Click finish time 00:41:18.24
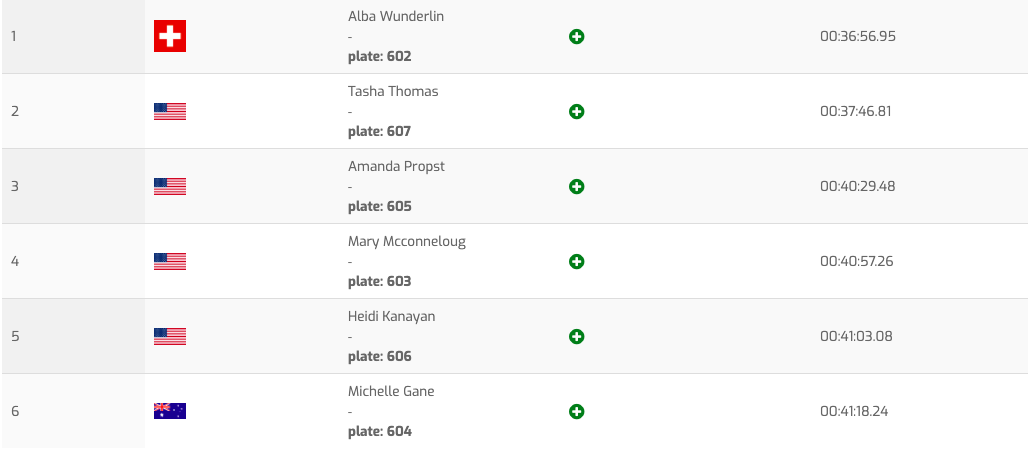This screenshot has width=1031, height=450. click(855, 411)
